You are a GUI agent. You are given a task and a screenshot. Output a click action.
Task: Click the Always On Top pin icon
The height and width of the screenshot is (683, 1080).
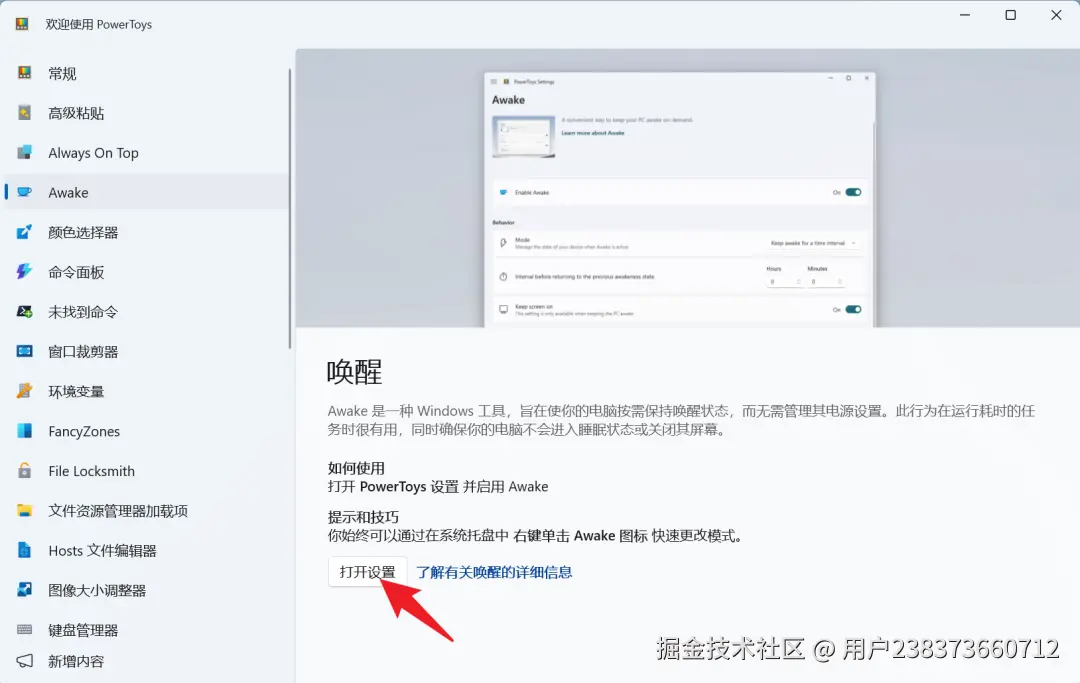coord(24,152)
